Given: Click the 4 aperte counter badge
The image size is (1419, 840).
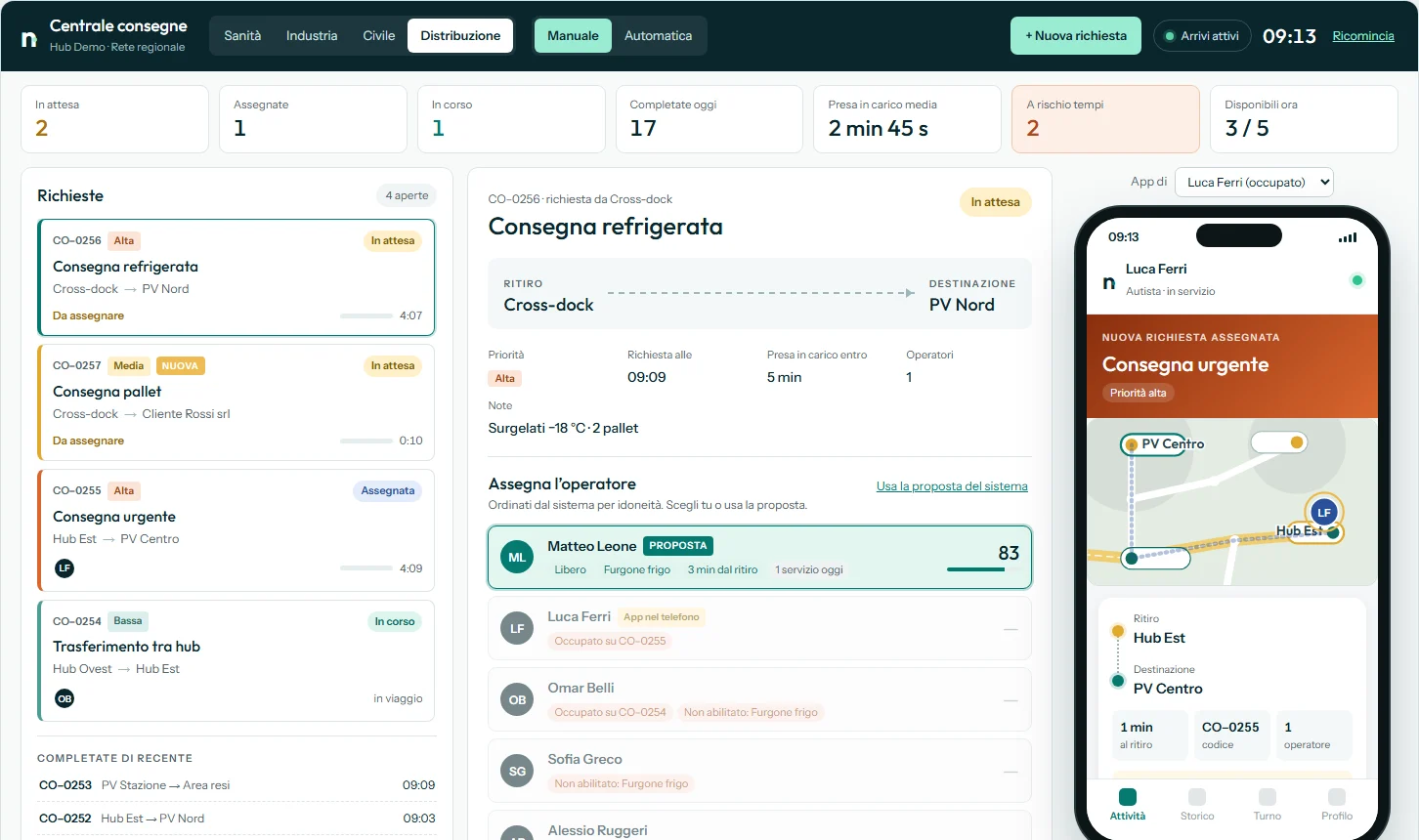Looking at the screenshot, I should 407,195.
